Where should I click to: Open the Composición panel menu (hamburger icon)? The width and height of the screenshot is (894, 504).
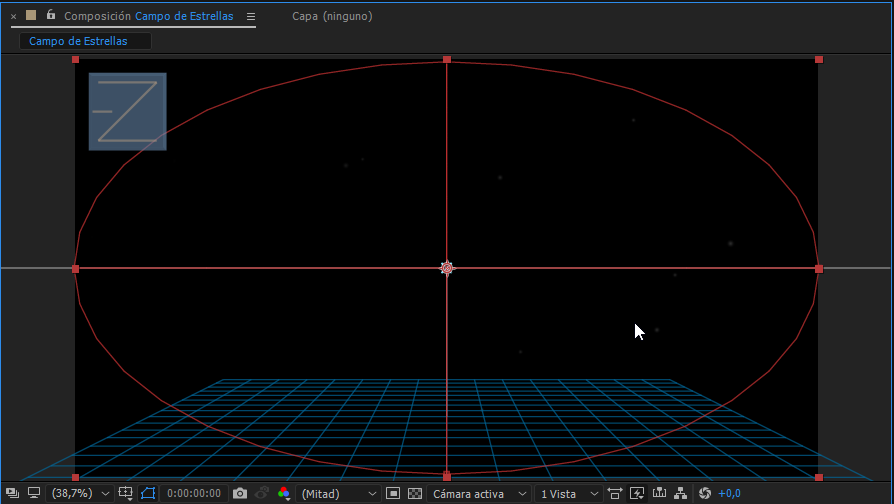251,17
